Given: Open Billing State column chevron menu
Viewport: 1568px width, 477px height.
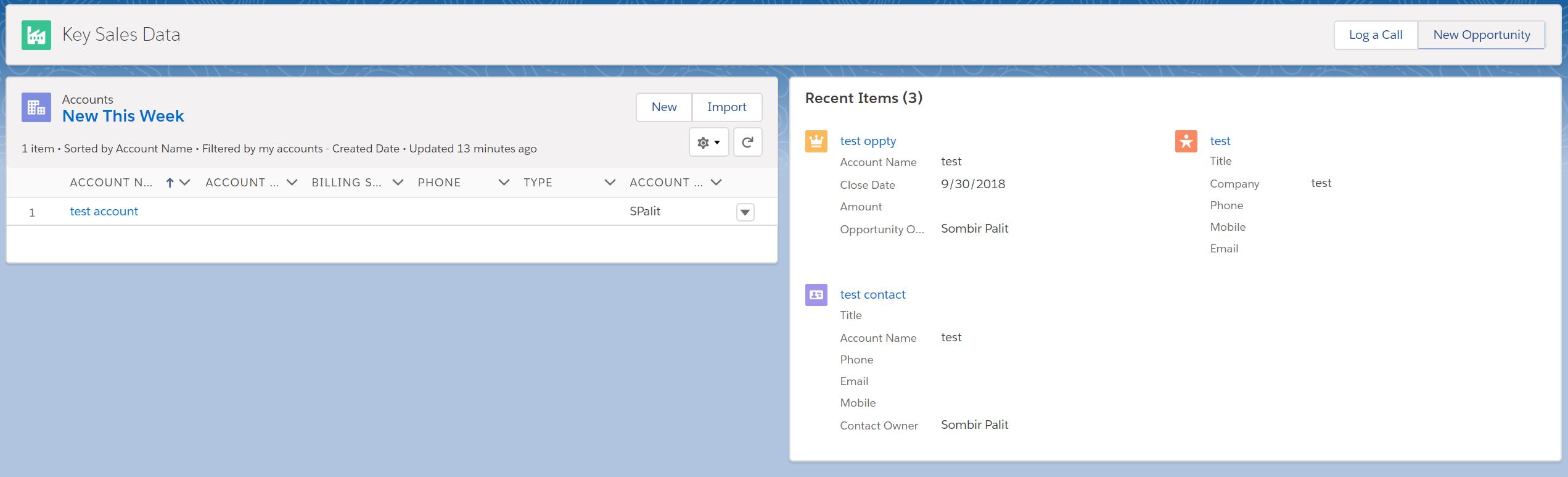Looking at the screenshot, I should [398, 183].
